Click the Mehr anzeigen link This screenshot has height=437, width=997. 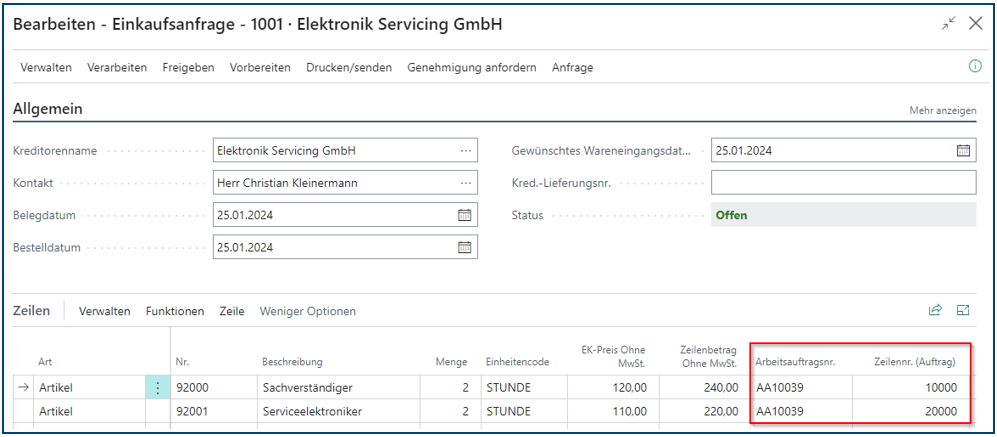[x=943, y=111]
